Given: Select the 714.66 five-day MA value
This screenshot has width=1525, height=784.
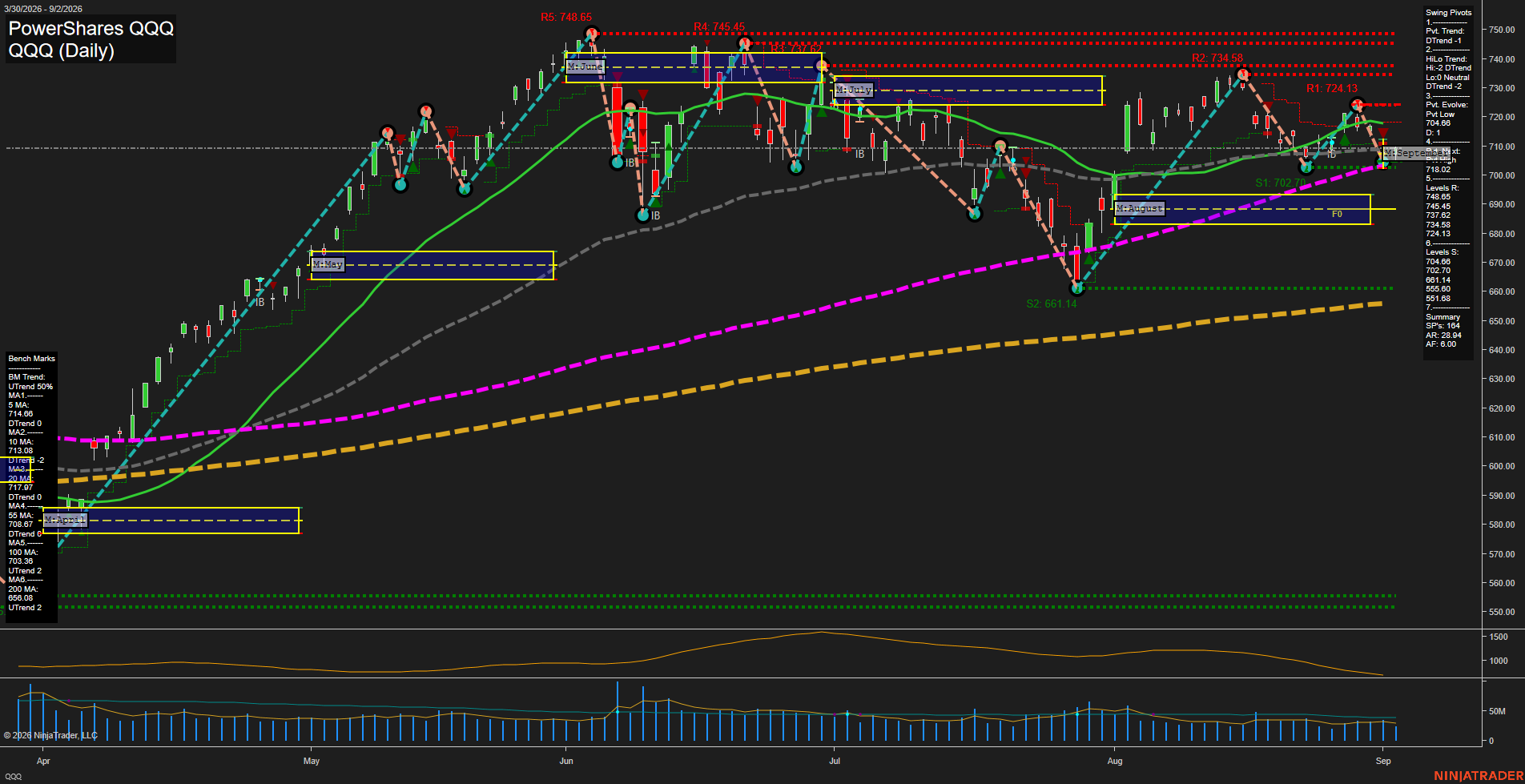Looking at the screenshot, I should click(x=21, y=415).
